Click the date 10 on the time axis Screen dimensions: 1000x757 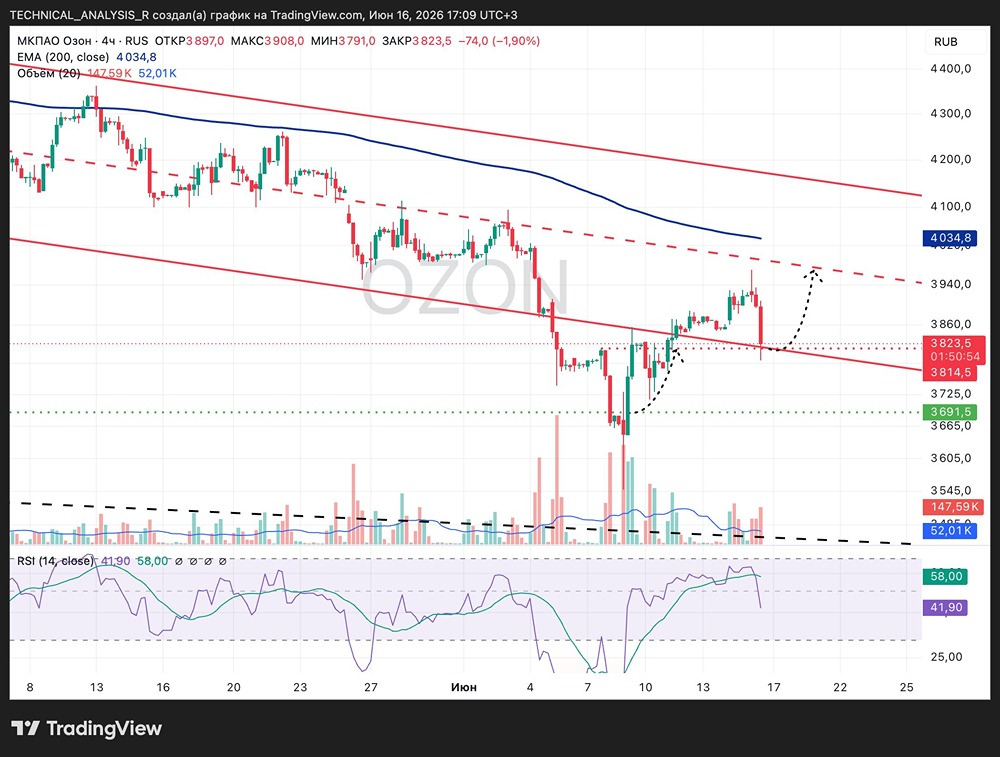[x=645, y=687]
